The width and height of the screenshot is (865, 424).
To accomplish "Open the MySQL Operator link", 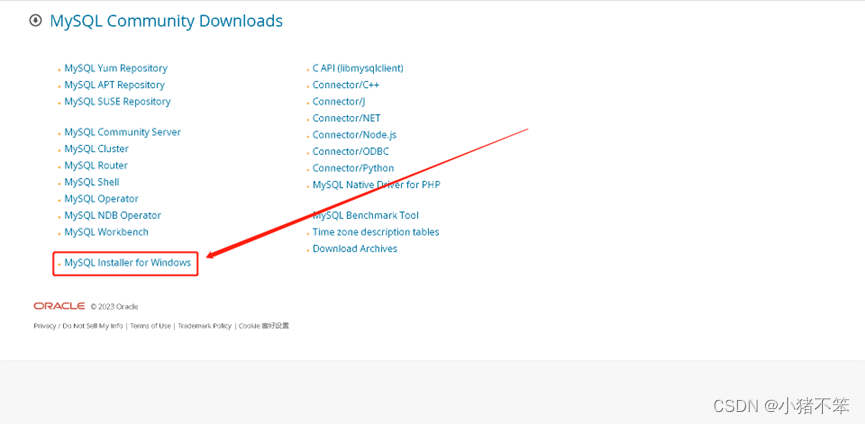I will coord(102,198).
